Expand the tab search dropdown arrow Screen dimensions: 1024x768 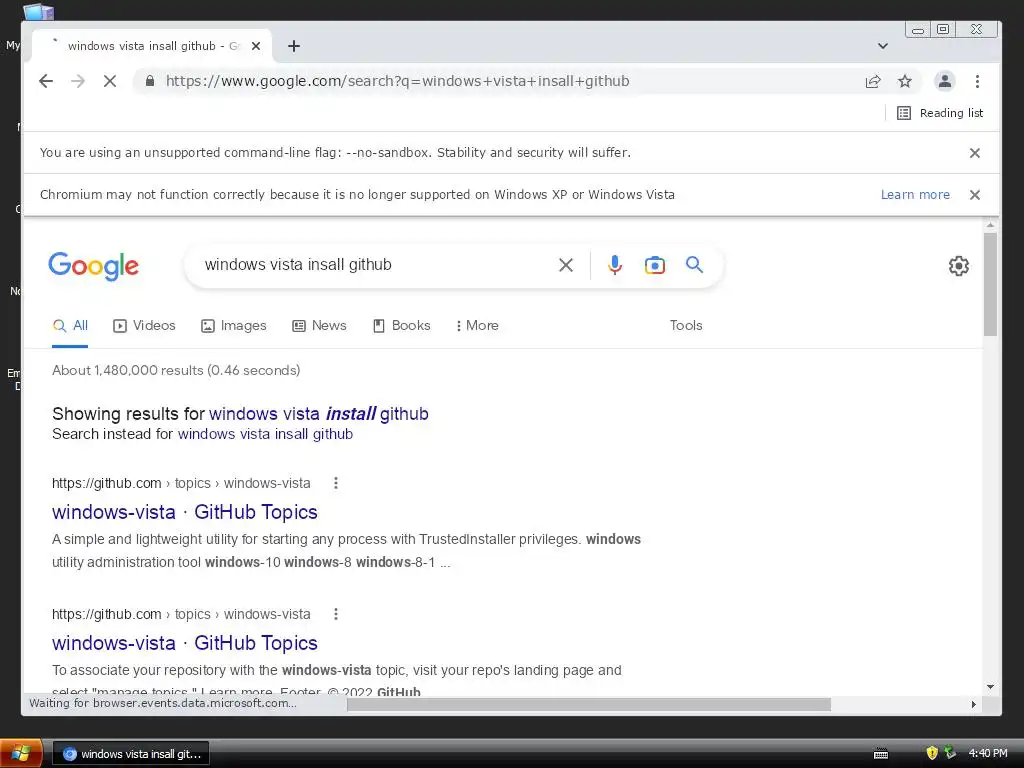(883, 46)
